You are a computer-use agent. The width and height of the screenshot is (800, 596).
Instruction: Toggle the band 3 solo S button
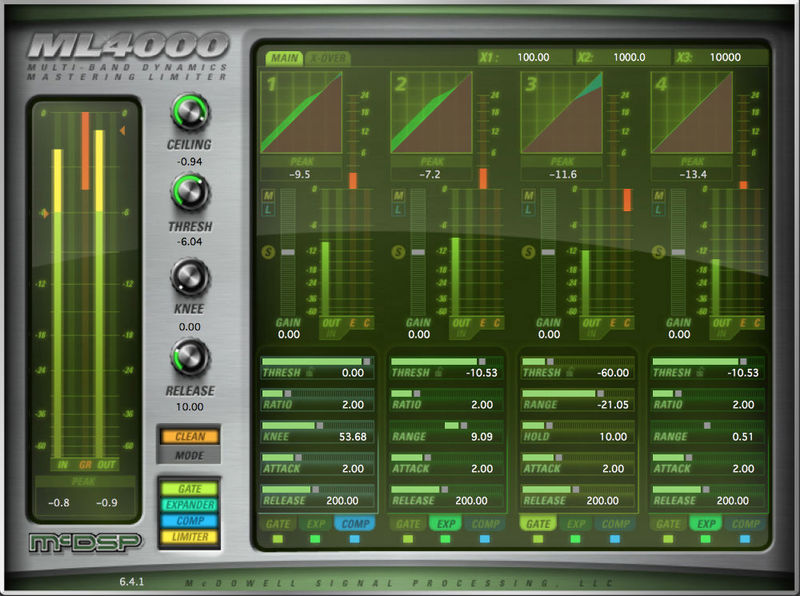click(529, 252)
